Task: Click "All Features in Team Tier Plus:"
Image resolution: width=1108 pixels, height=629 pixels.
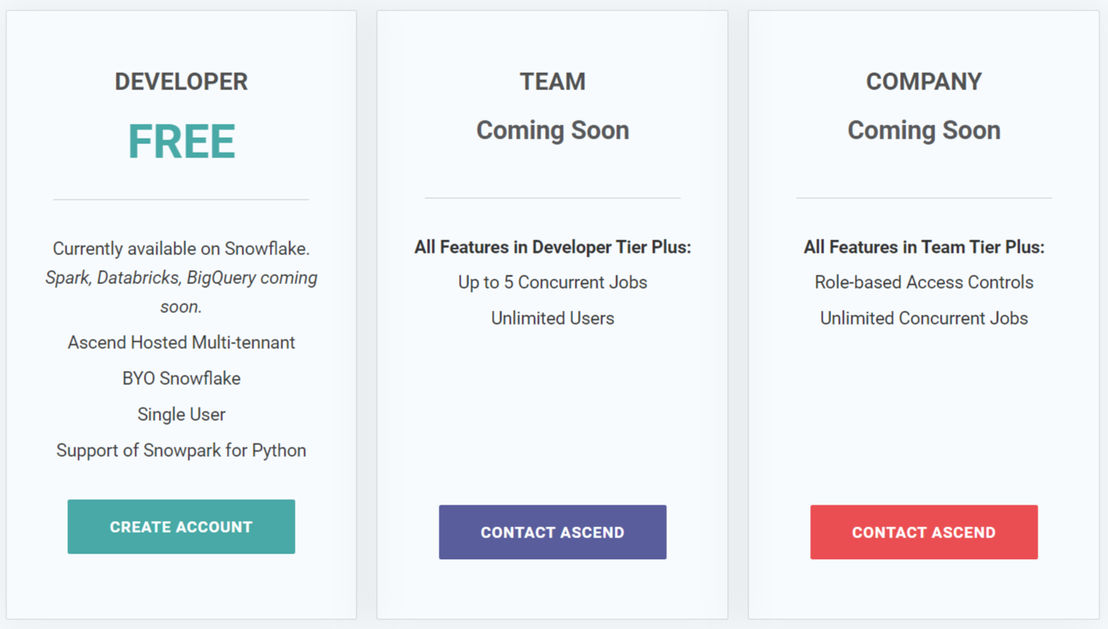Action: pos(924,247)
